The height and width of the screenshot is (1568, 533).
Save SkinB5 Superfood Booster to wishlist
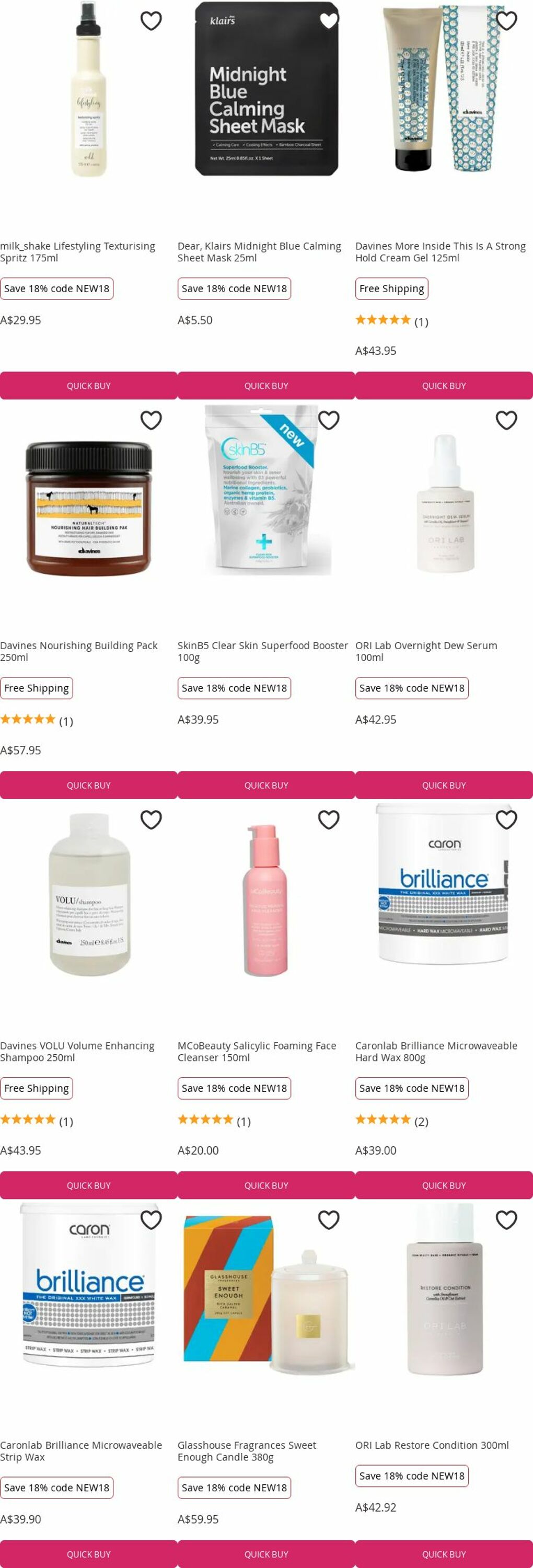tap(329, 420)
